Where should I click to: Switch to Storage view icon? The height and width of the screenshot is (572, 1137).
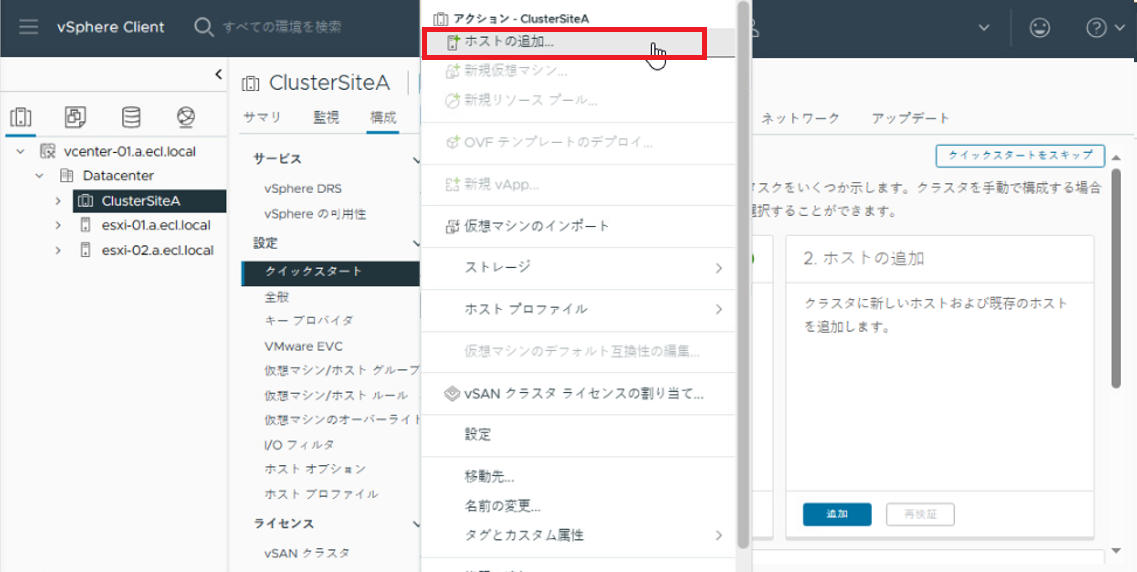point(131,117)
